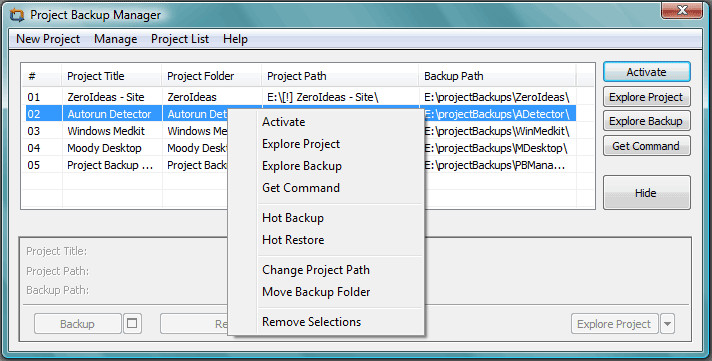Image resolution: width=712 pixels, height=361 pixels.
Task: Expand the arrow next to Explore Project
Action: (x=667, y=324)
